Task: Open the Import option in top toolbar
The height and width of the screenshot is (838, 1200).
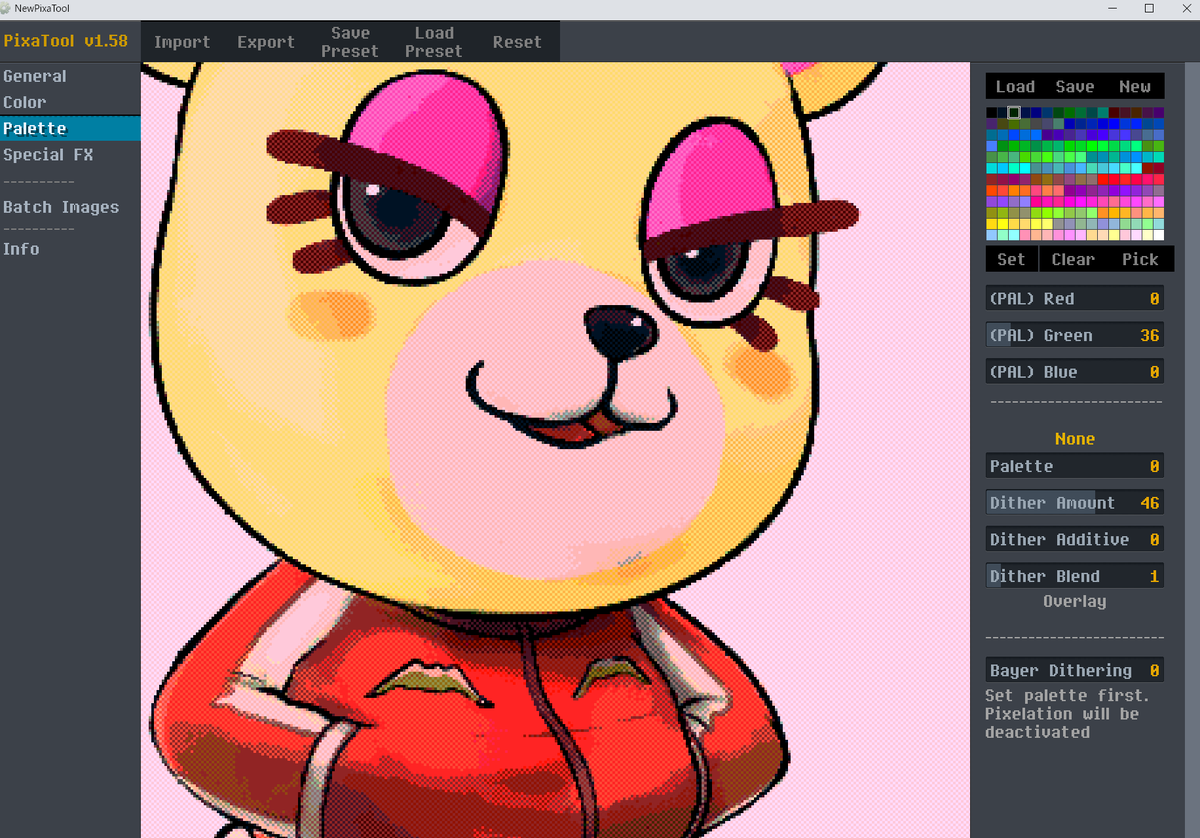Action: point(182,42)
